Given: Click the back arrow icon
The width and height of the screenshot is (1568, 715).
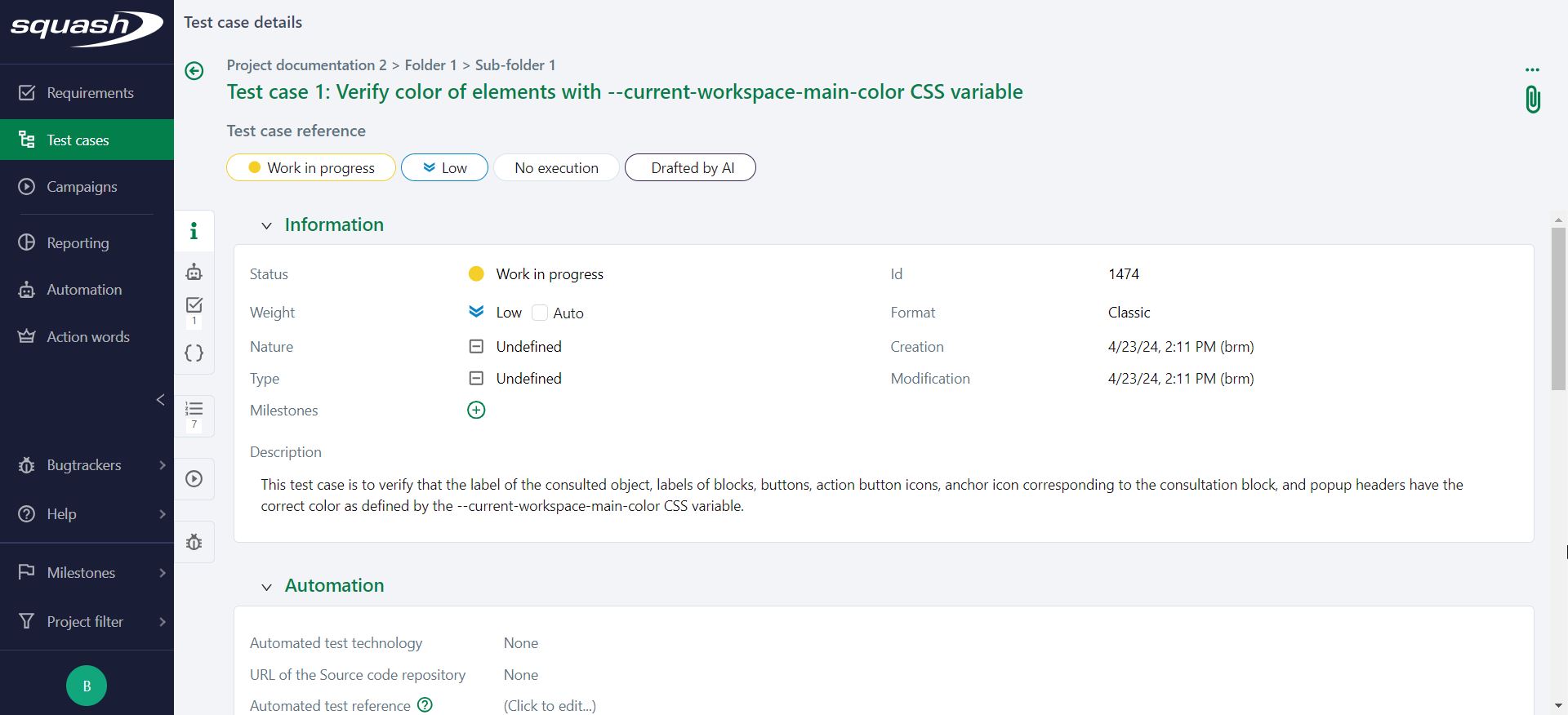Looking at the screenshot, I should pos(194,71).
